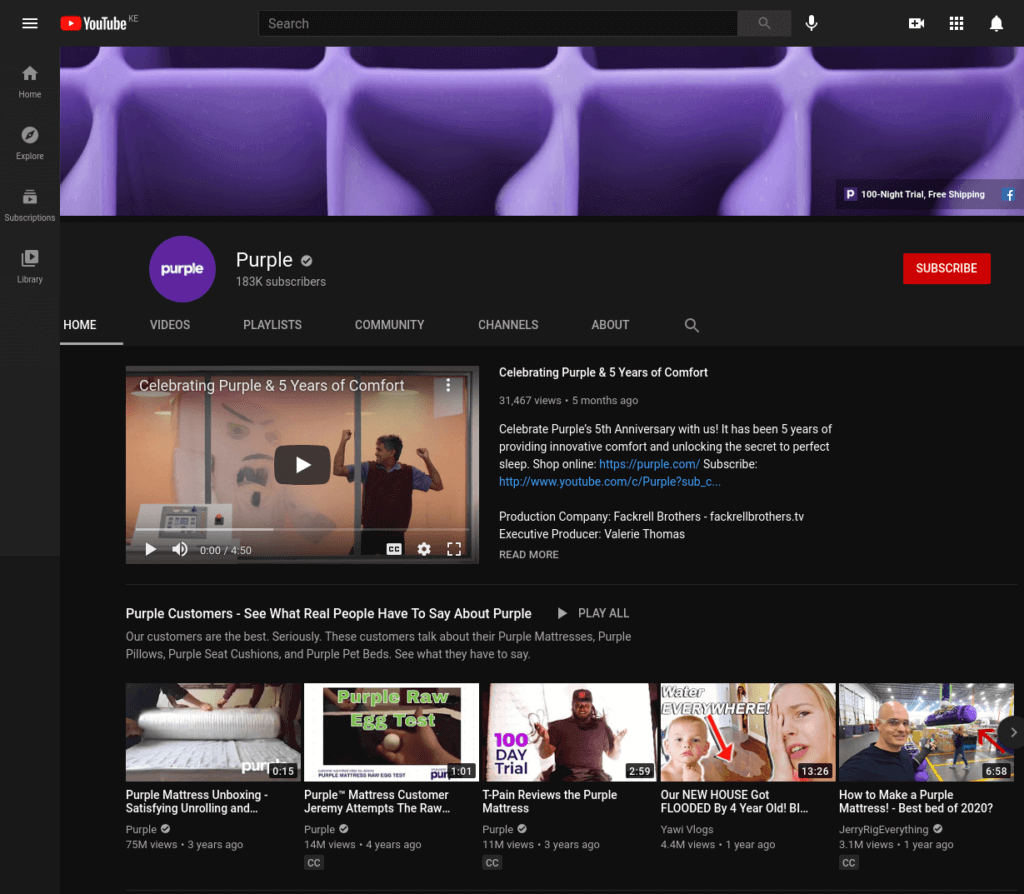The width and height of the screenshot is (1024, 894).
Task: Go to Home in sidebar
Action: (x=29, y=82)
